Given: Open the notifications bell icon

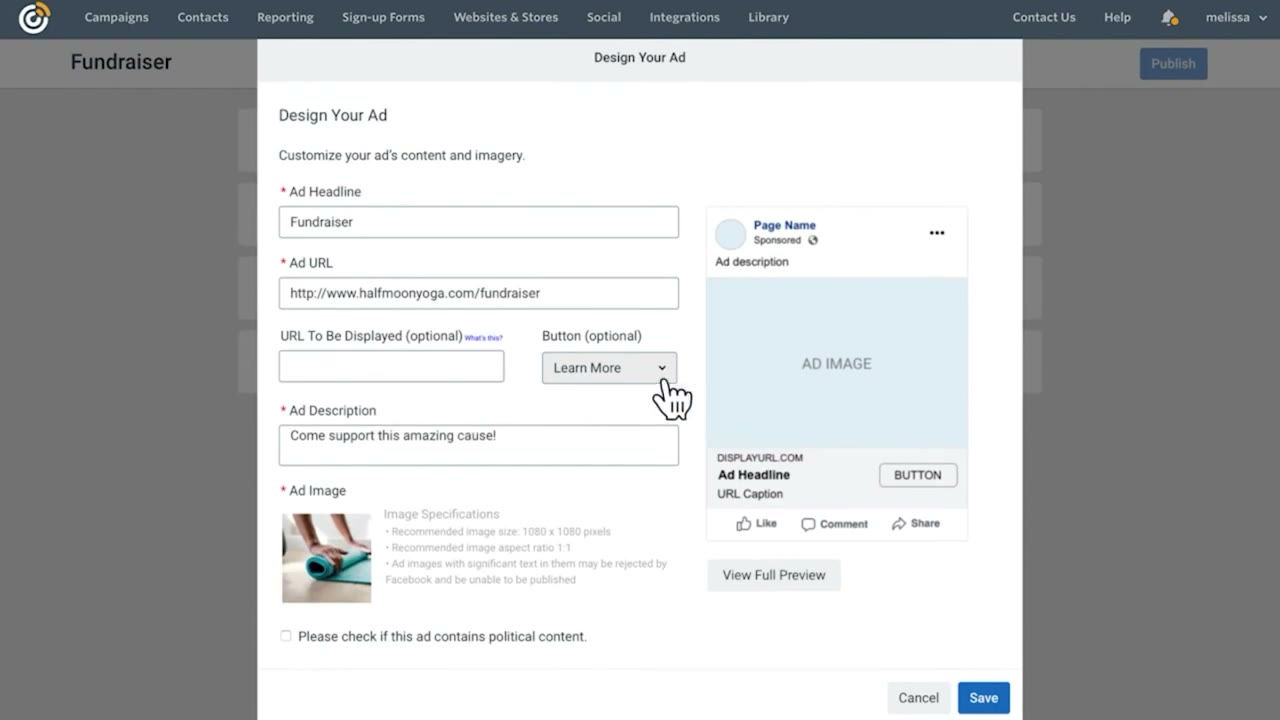Looking at the screenshot, I should coord(1169,17).
